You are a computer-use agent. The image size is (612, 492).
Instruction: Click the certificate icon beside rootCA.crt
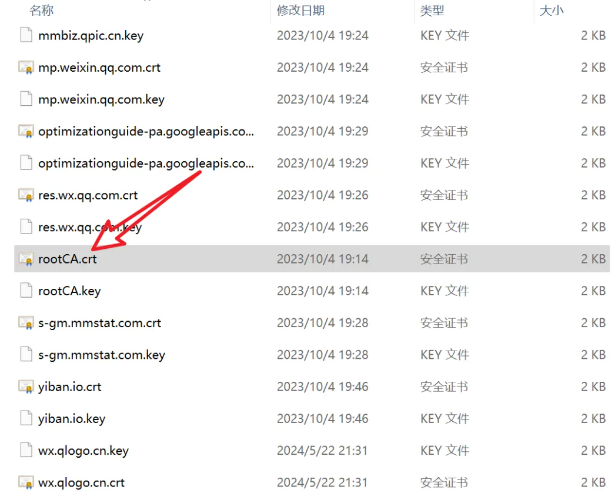[26, 259]
